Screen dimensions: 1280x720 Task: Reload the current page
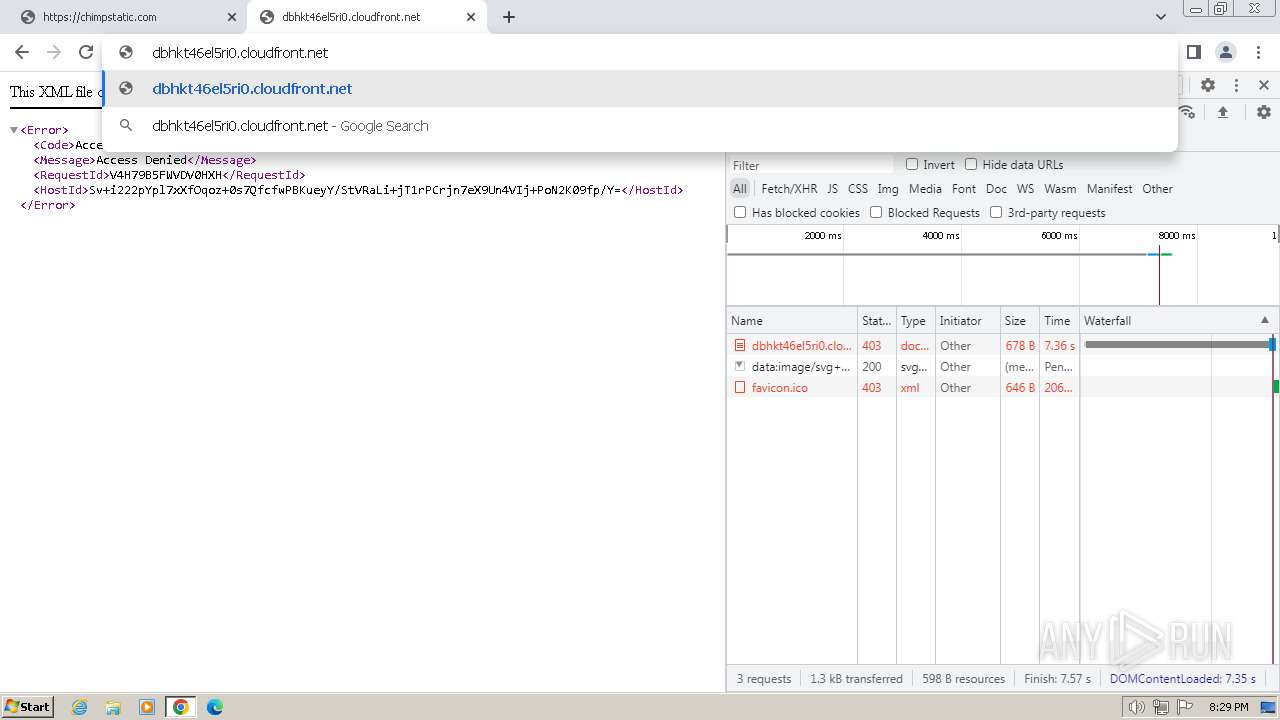86,52
